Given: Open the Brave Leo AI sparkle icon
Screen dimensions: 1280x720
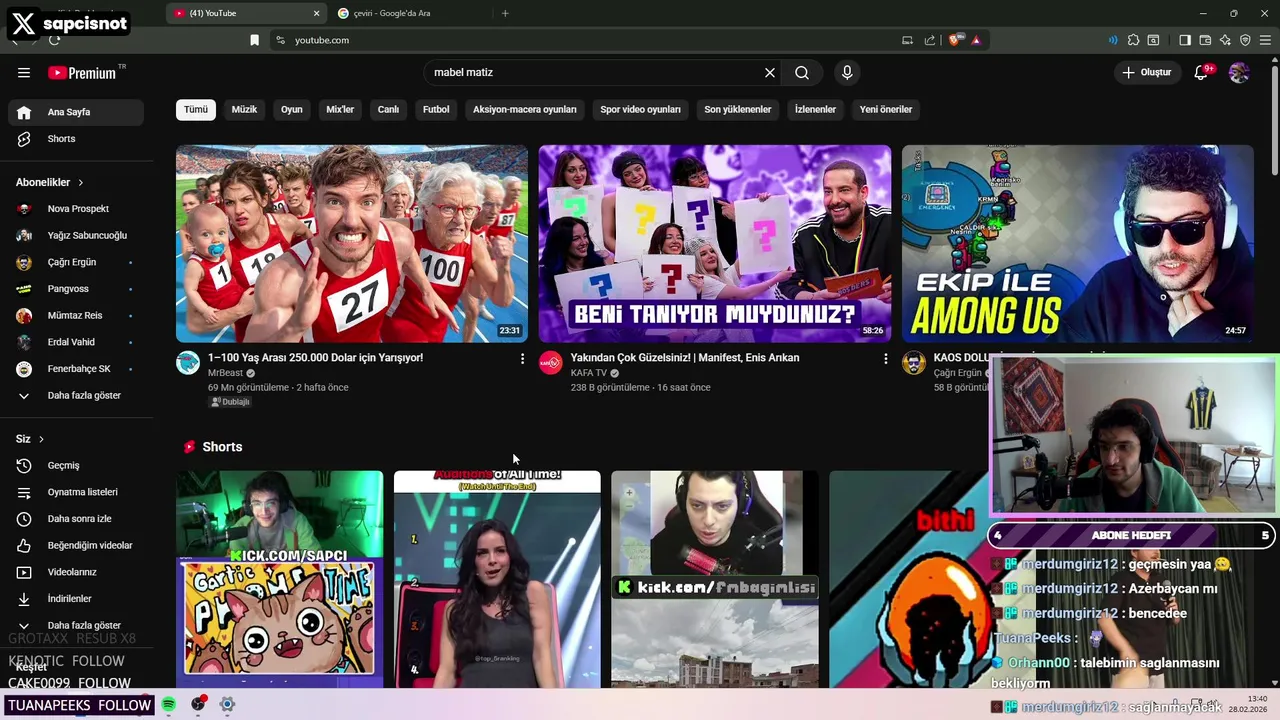Looking at the screenshot, I should [1225, 40].
